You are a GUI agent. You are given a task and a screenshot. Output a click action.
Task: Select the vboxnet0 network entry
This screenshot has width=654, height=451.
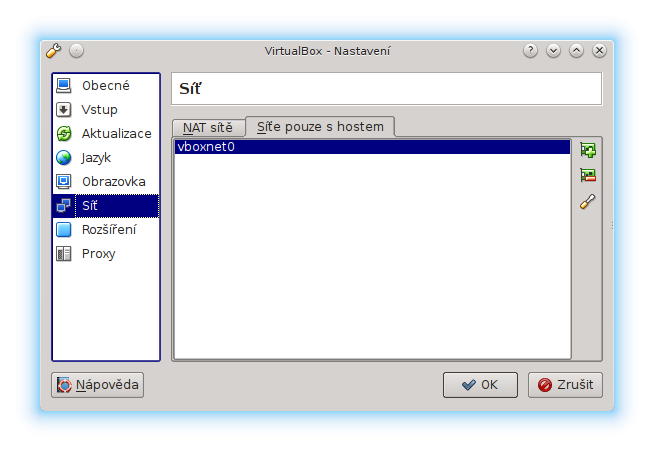372,147
